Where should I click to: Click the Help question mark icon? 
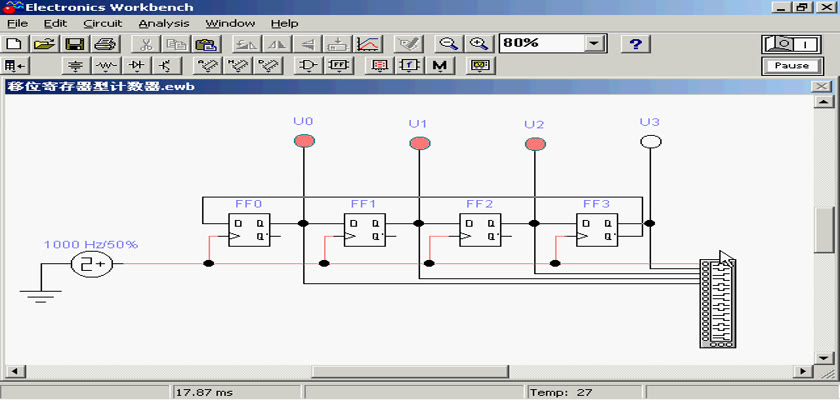tap(636, 44)
